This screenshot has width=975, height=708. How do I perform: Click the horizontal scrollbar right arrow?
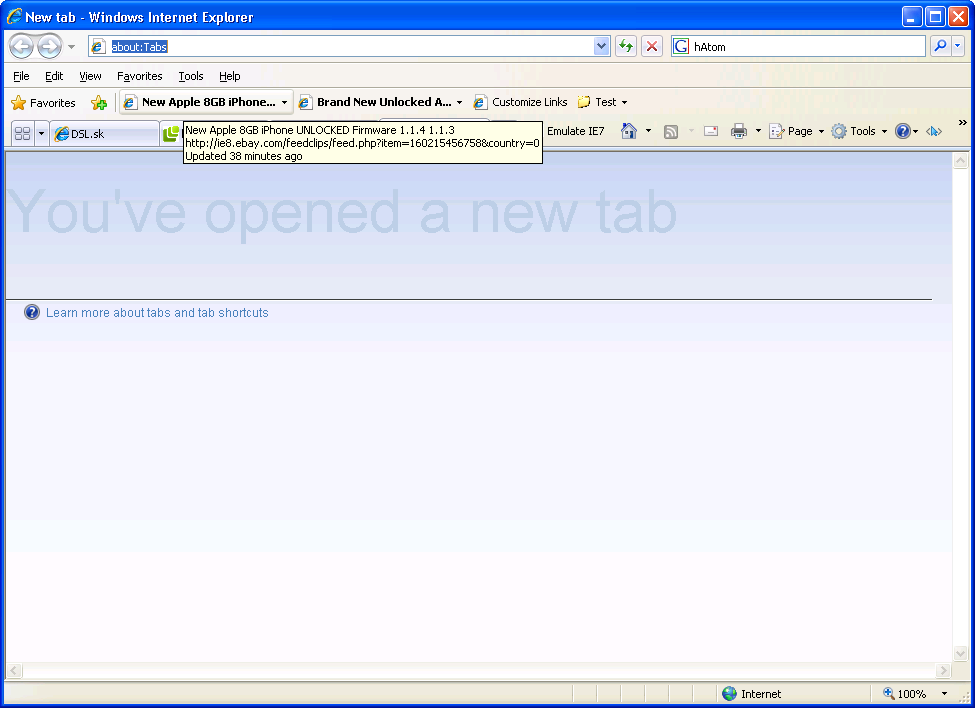(x=943, y=671)
